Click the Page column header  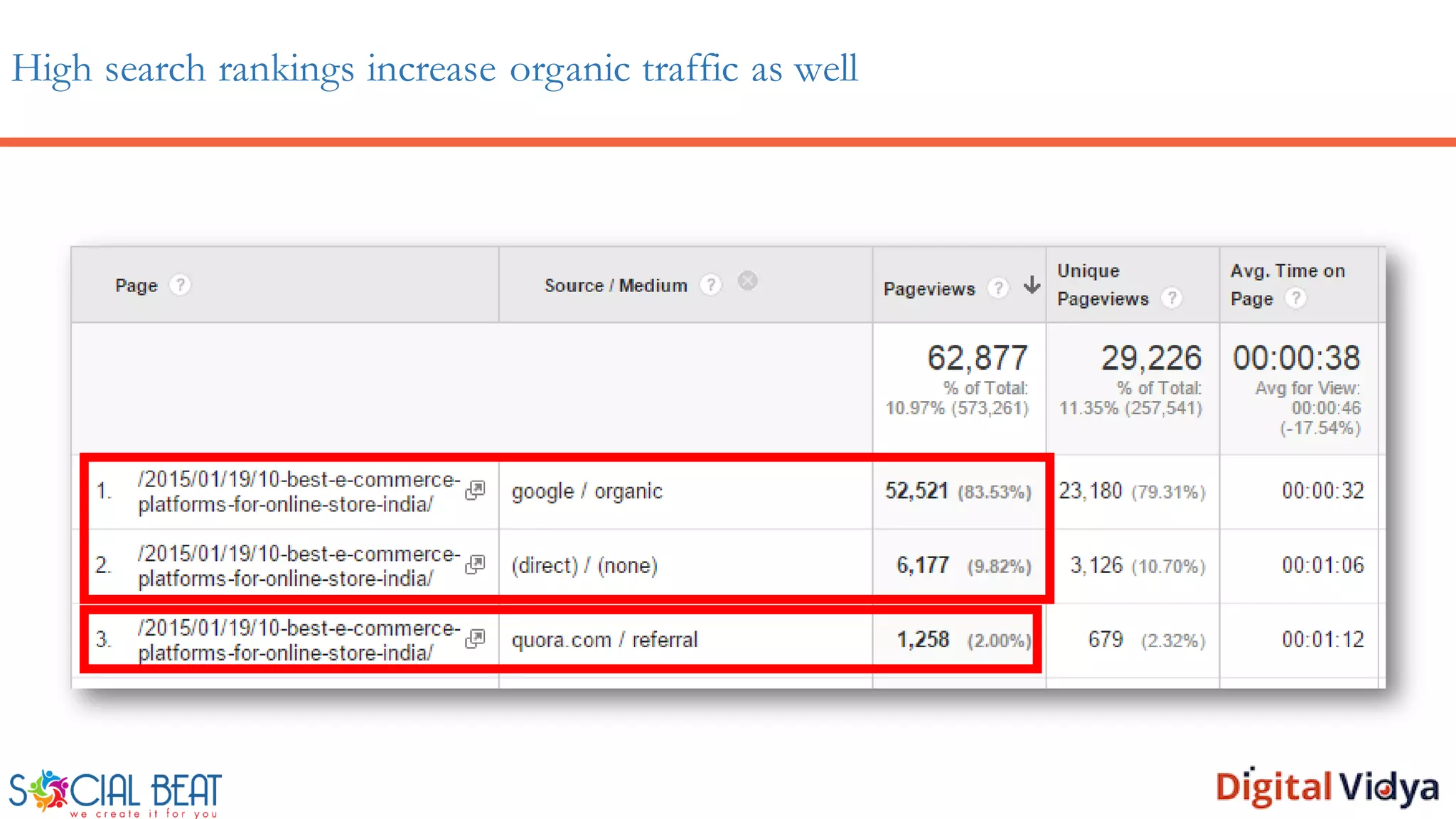pyautogui.click(x=136, y=285)
